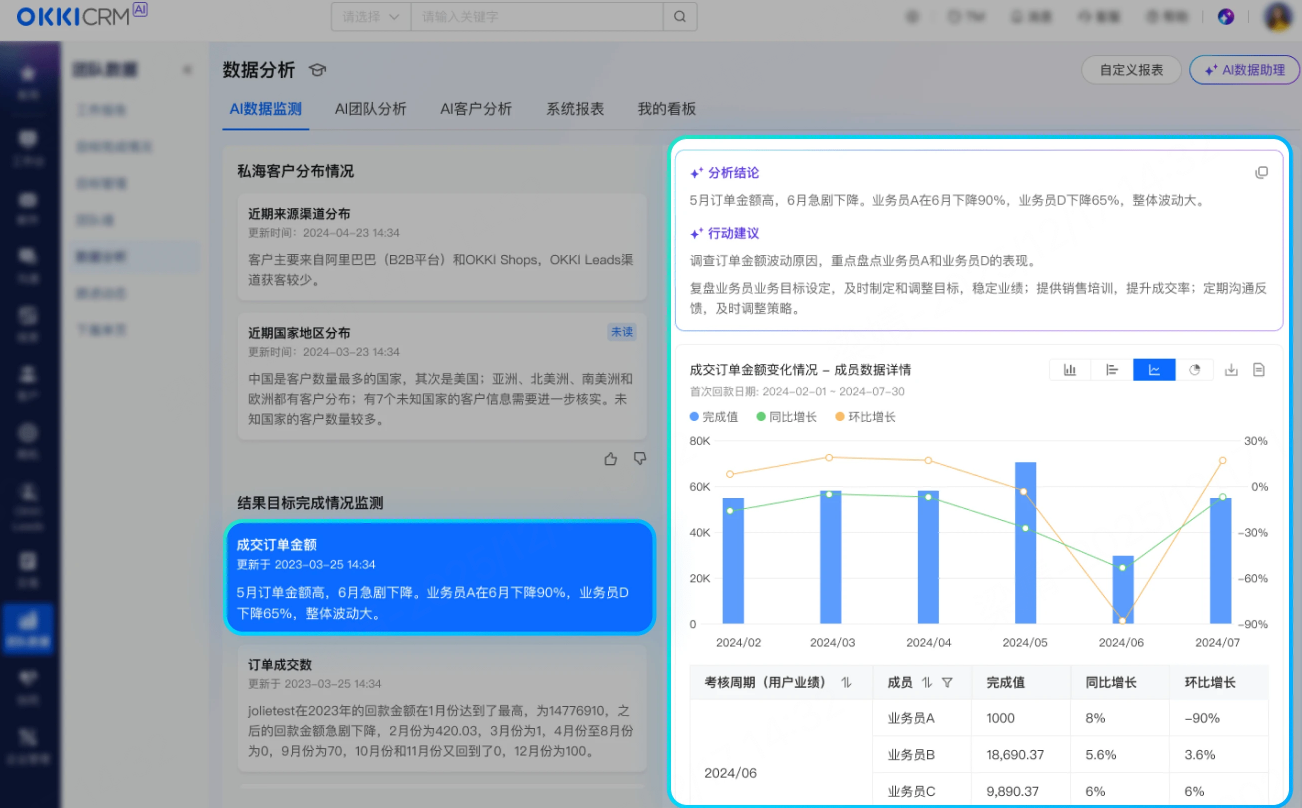The height and width of the screenshot is (808, 1302).
Task: Select the 业务员C table cell
Action: click(922, 791)
